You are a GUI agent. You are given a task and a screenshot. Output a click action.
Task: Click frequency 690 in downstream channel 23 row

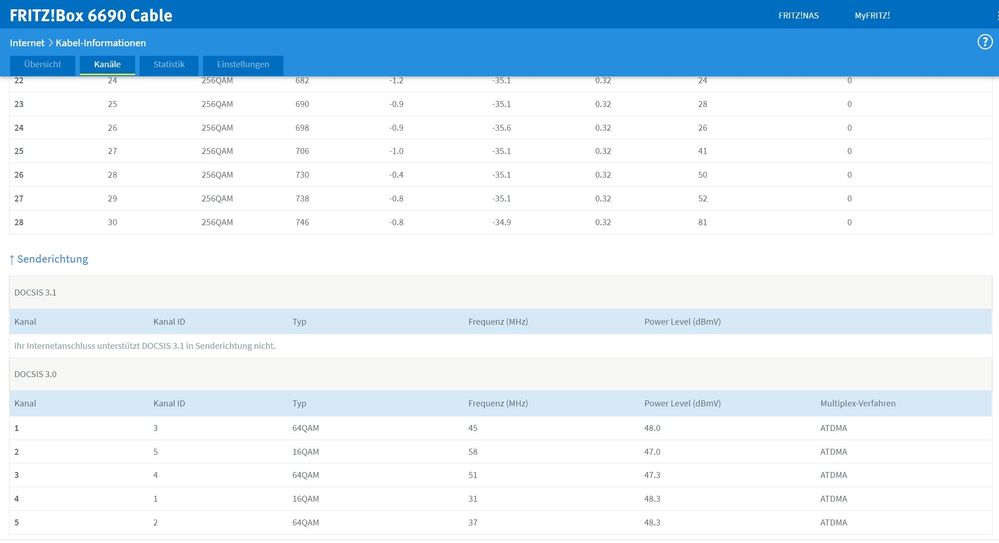[302, 104]
